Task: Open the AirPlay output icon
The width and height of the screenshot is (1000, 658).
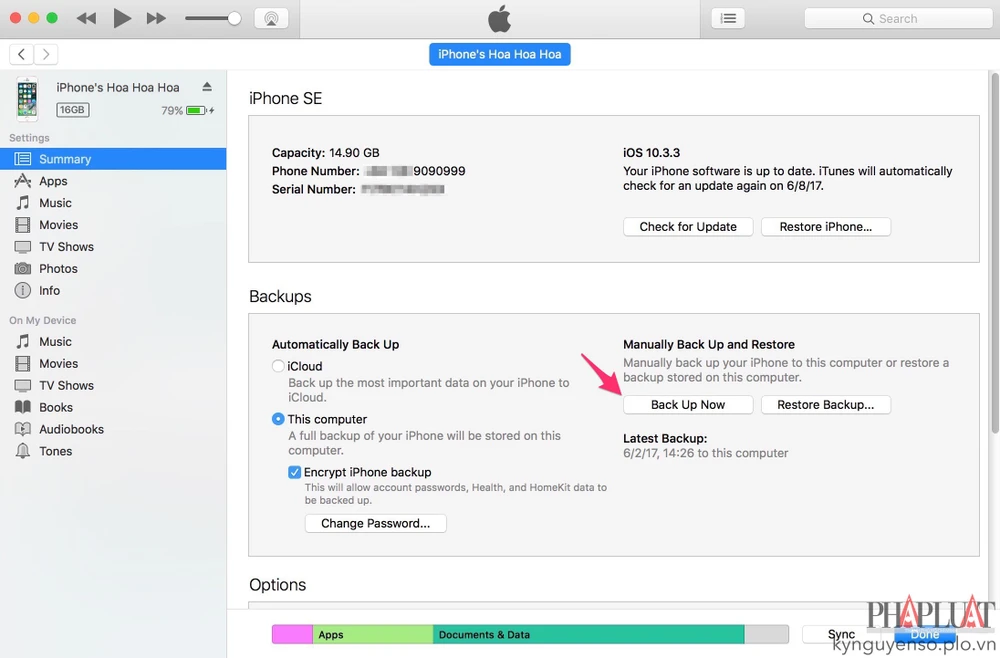Action: point(271,18)
